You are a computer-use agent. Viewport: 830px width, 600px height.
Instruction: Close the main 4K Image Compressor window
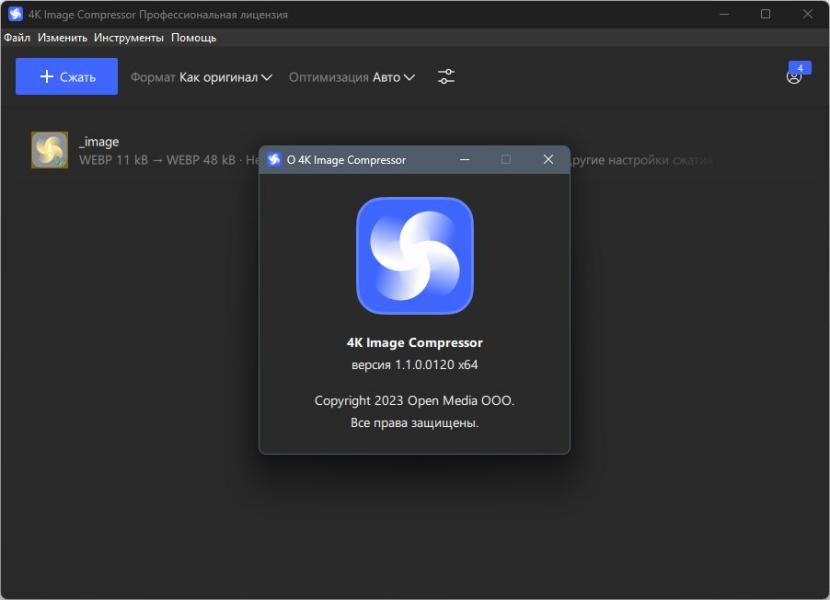pyautogui.click(x=807, y=14)
